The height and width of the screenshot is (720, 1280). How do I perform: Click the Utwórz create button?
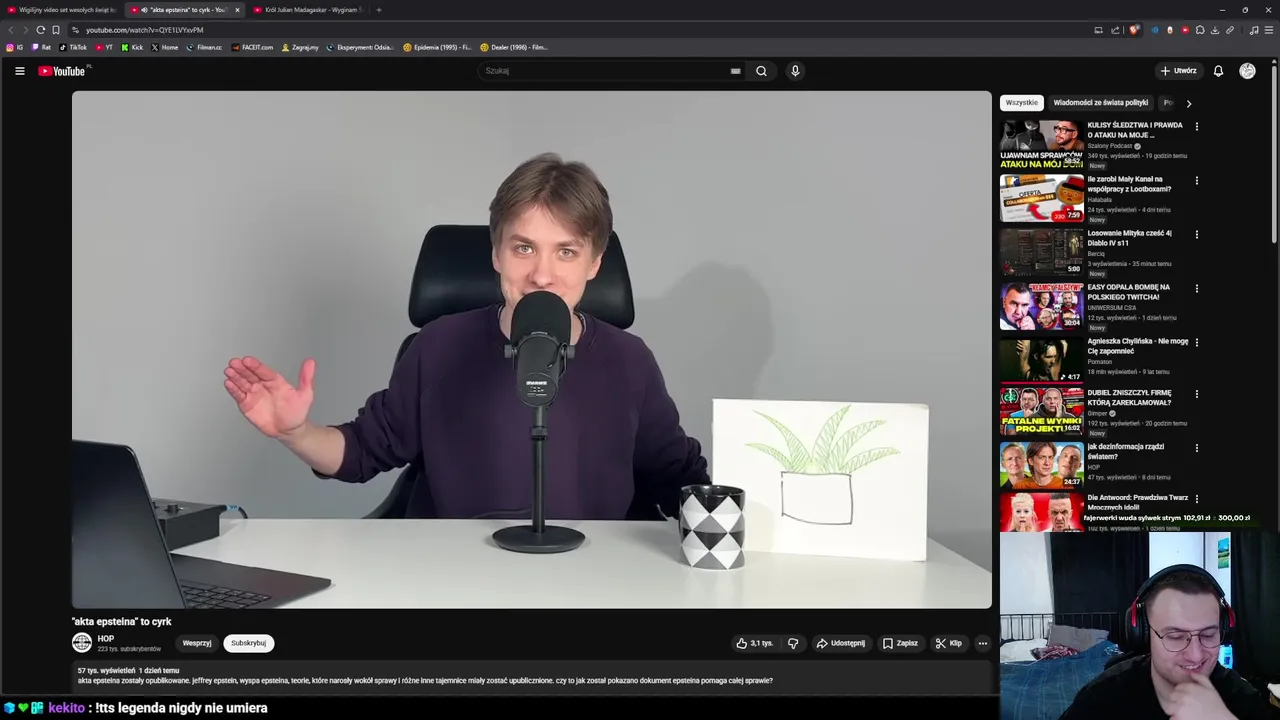(x=1178, y=71)
